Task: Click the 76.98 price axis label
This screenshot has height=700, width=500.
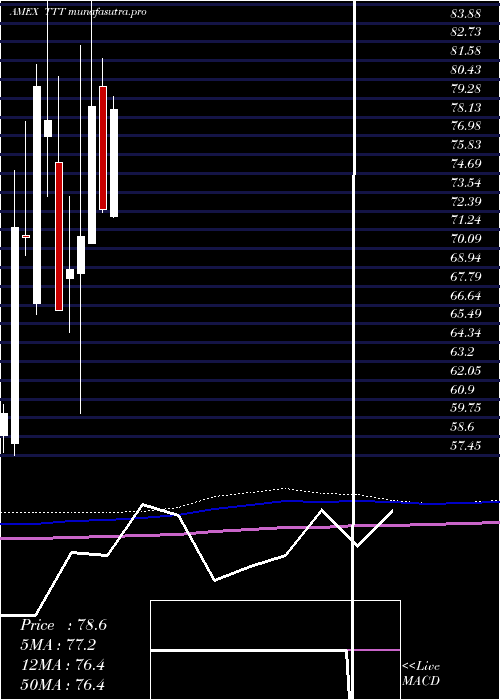Action: 466,126
